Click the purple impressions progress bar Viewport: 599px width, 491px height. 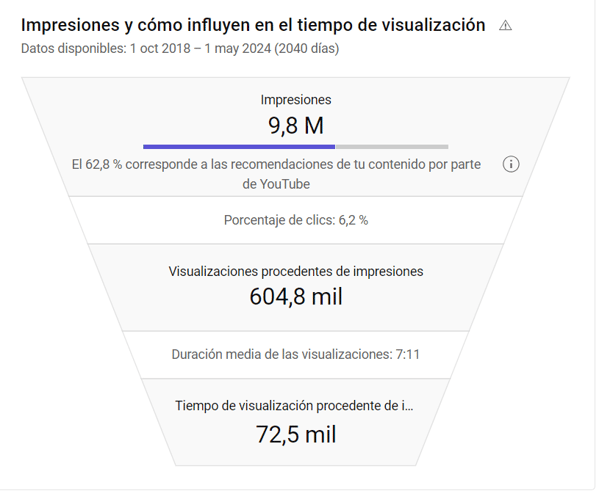[x=239, y=147]
